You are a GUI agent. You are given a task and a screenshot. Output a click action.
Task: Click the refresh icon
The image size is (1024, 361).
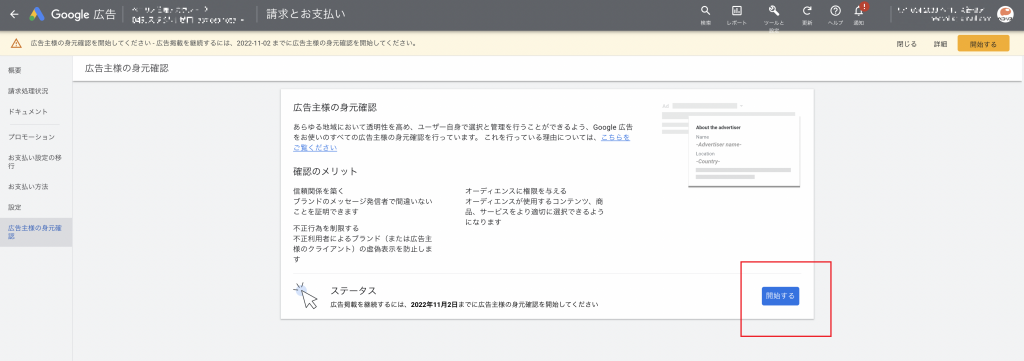tap(807, 10)
